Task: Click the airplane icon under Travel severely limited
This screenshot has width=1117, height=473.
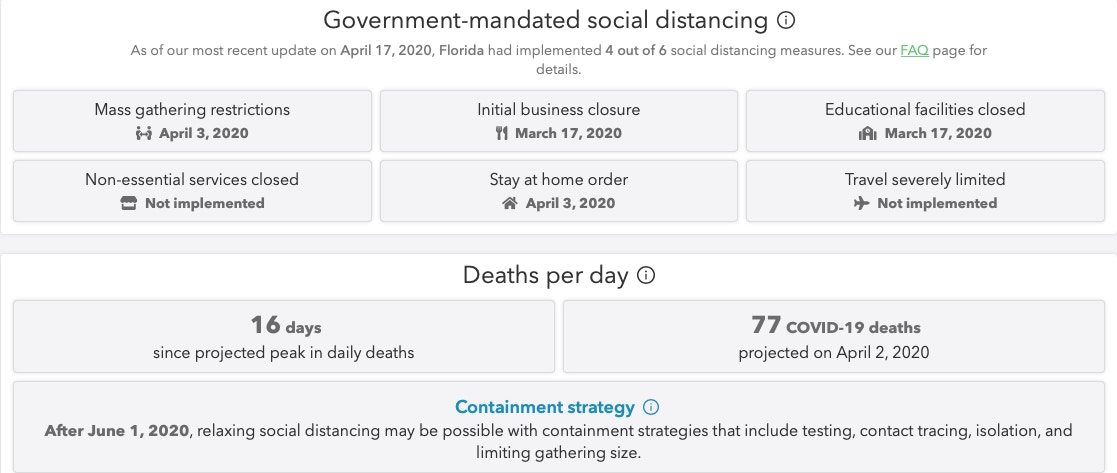Action: pyautogui.click(x=861, y=203)
